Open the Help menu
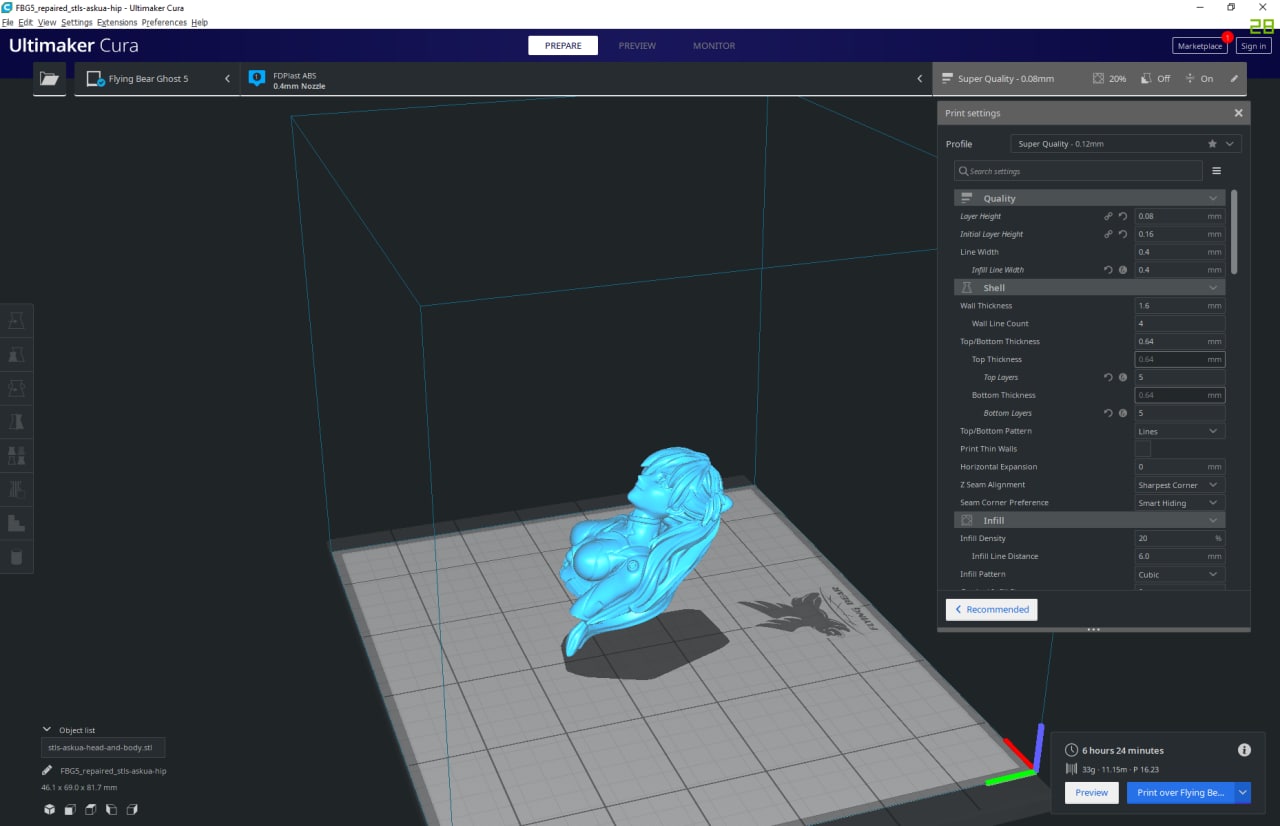Screen dimensions: 1280x826 [x=200, y=22]
